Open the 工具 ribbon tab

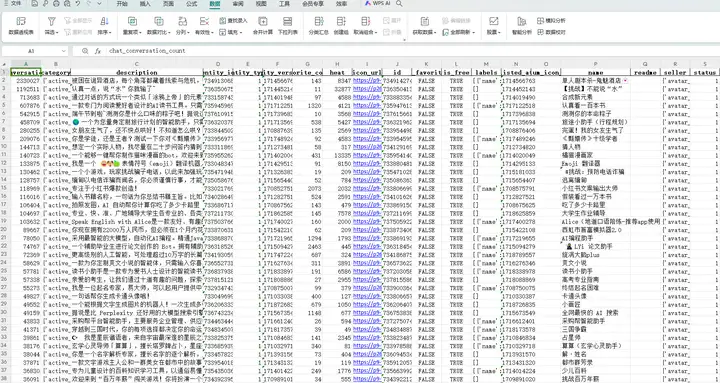tap(284, 4)
